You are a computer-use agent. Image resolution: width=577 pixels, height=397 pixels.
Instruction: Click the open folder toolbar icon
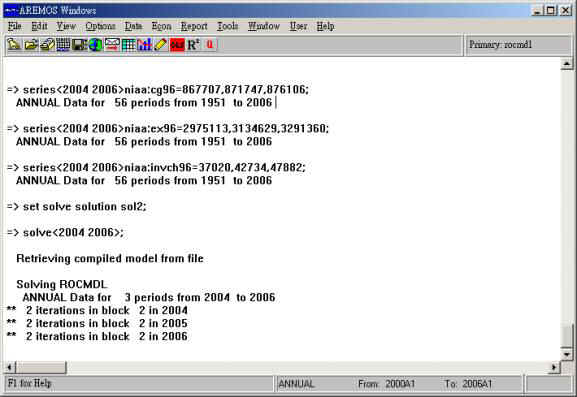click(x=31, y=45)
